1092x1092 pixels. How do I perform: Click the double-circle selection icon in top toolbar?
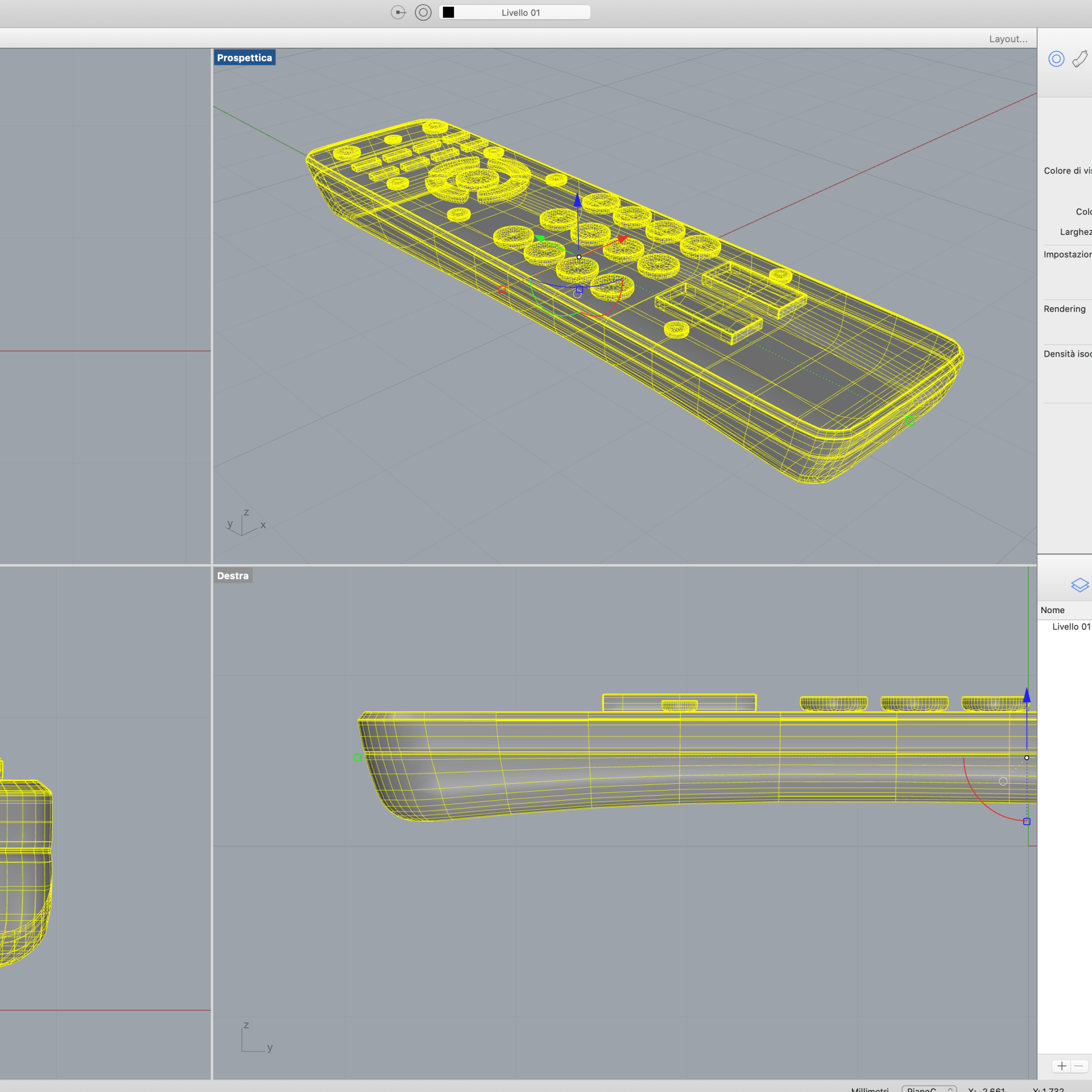pos(423,13)
